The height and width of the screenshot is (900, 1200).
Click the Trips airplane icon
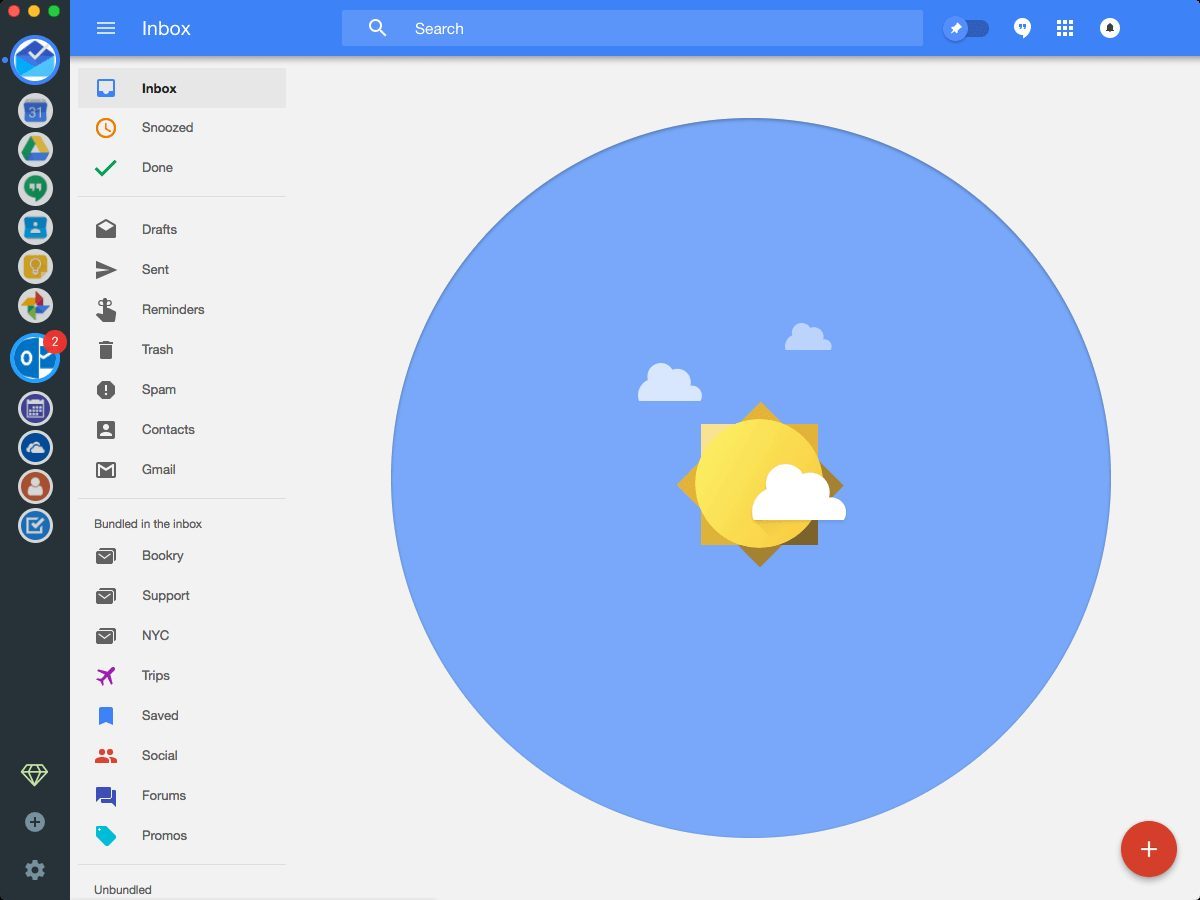click(106, 676)
